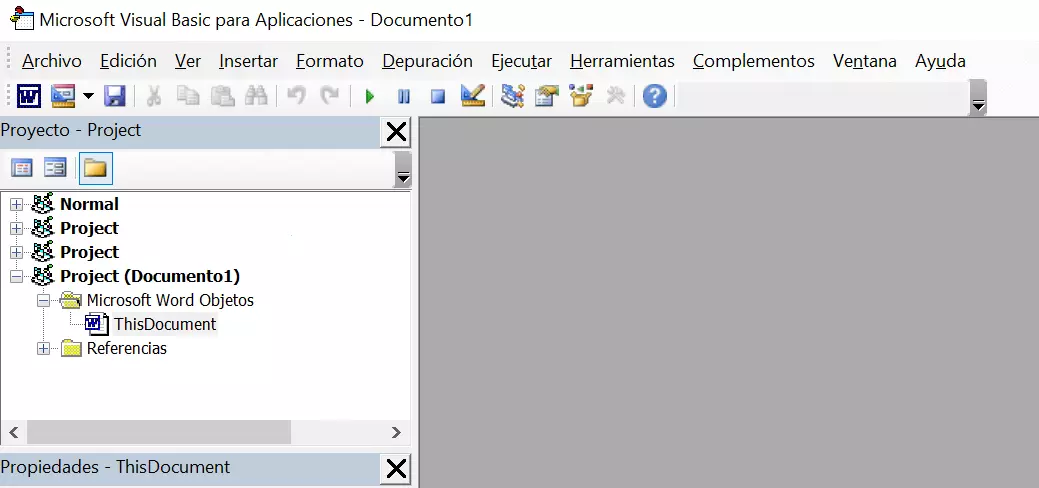Click the Toolbox wrench and hammer icon

click(616, 97)
